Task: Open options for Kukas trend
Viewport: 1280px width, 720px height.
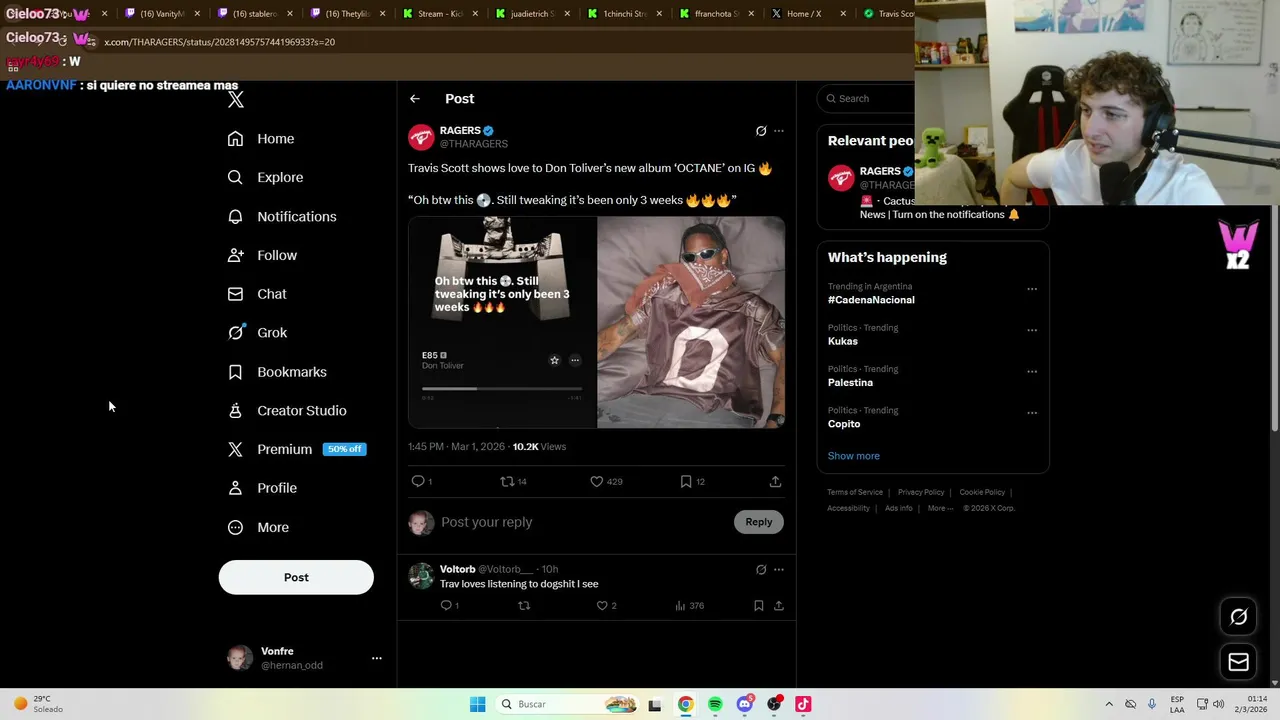Action: pos(1032,330)
